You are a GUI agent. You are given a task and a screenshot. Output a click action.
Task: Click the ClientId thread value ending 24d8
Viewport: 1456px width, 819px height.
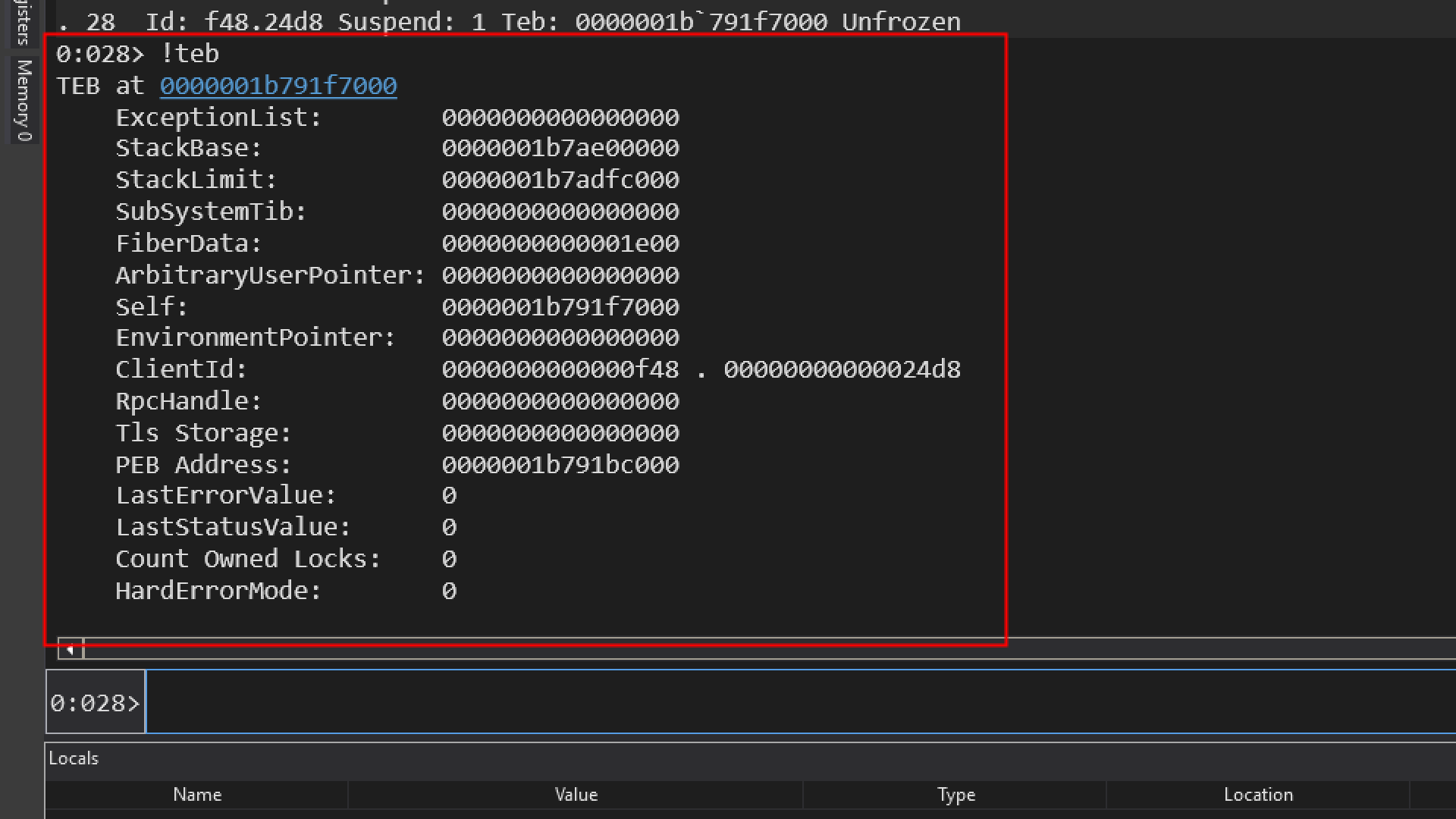(842, 369)
